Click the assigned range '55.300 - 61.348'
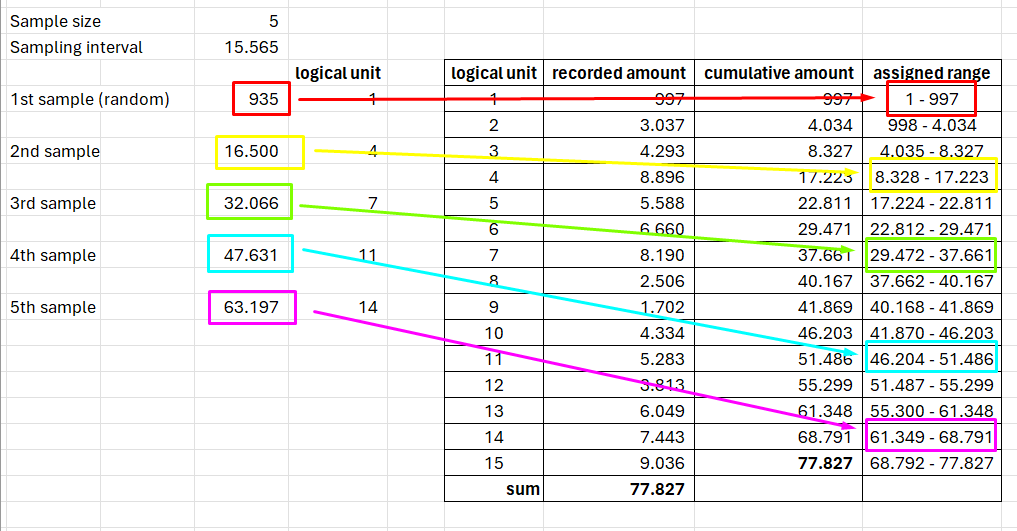Screen dimensions: 1017x531 coord(932,411)
